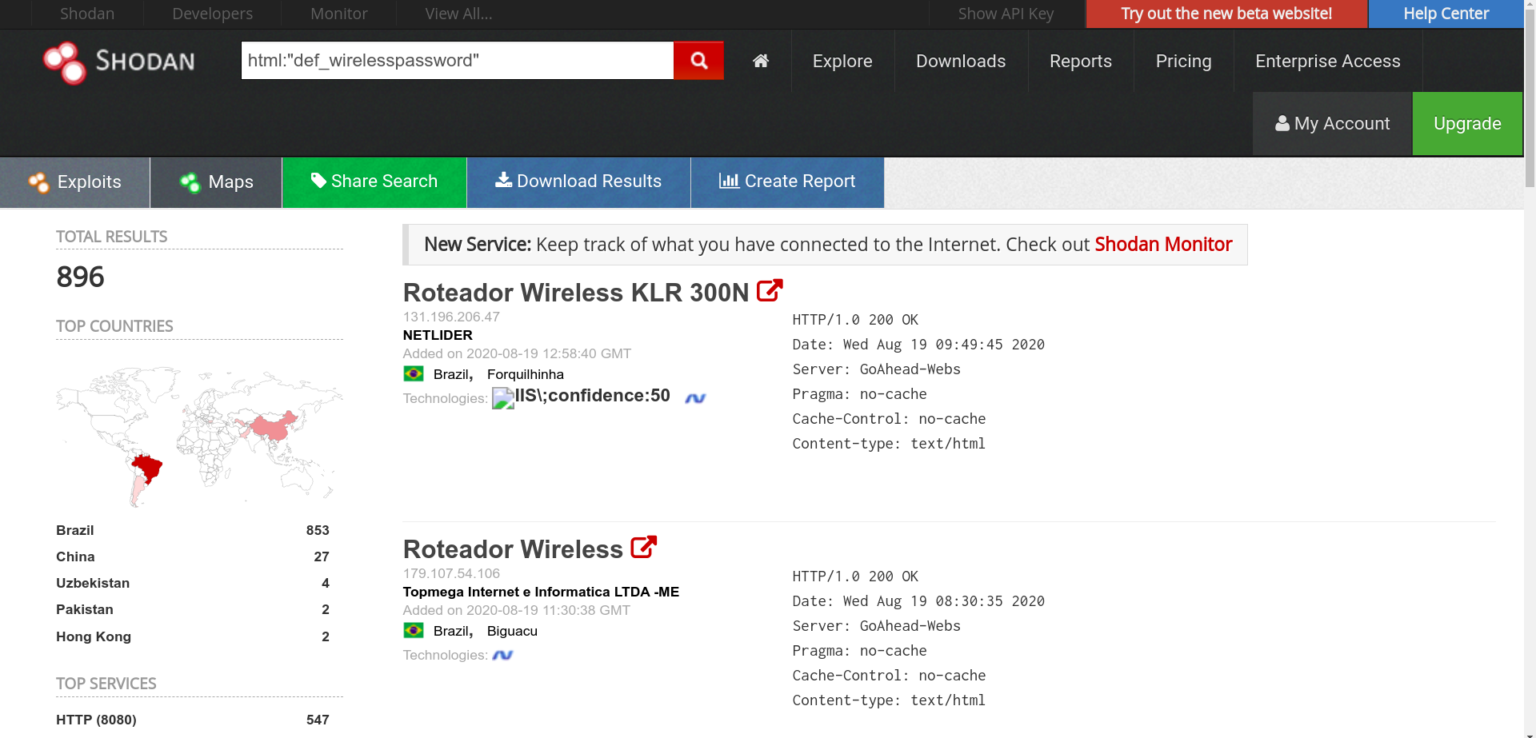Viewport: 1536px width, 738px height.
Task: Click NETLIDER organization
Action: tap(438, 335)
